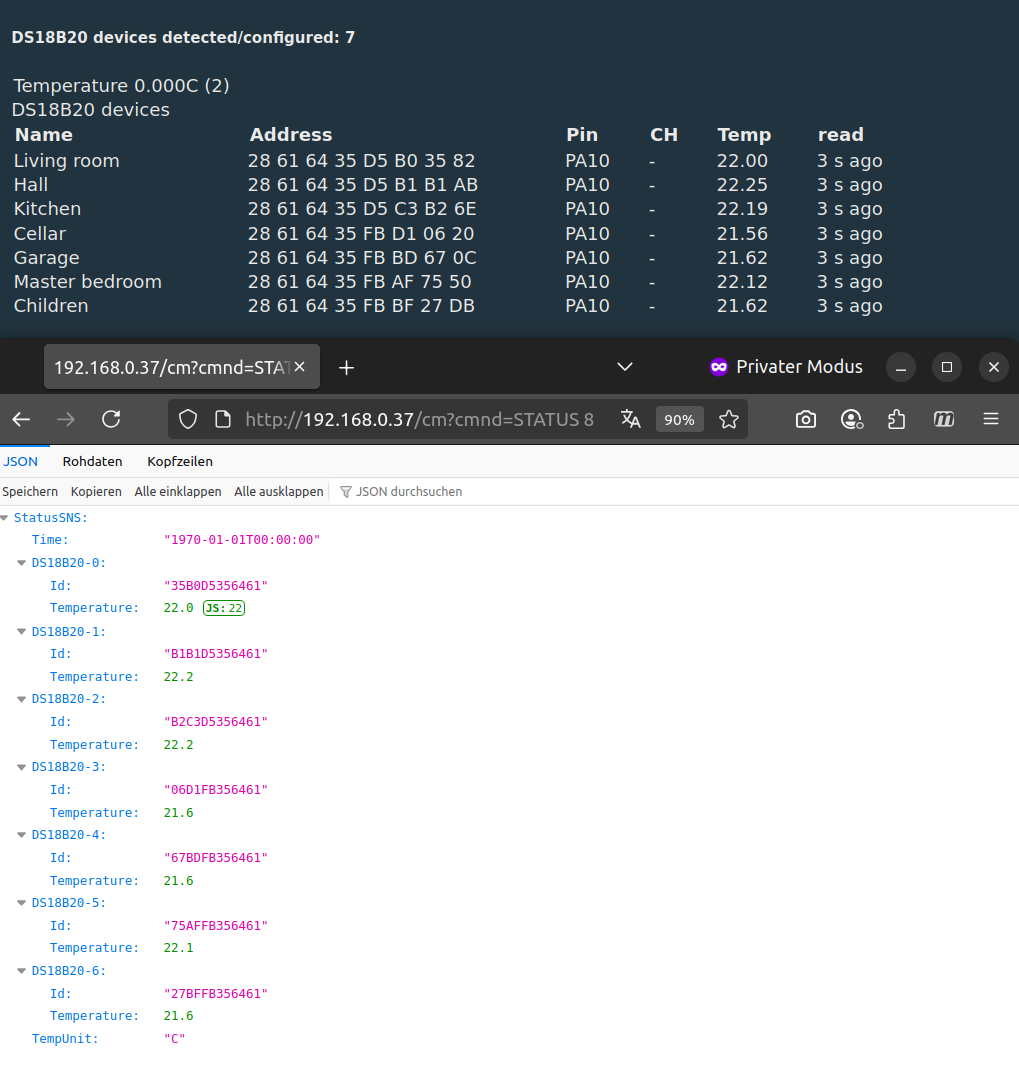
Task: Open the extensions puzzle icon
Action: point(897,420)
